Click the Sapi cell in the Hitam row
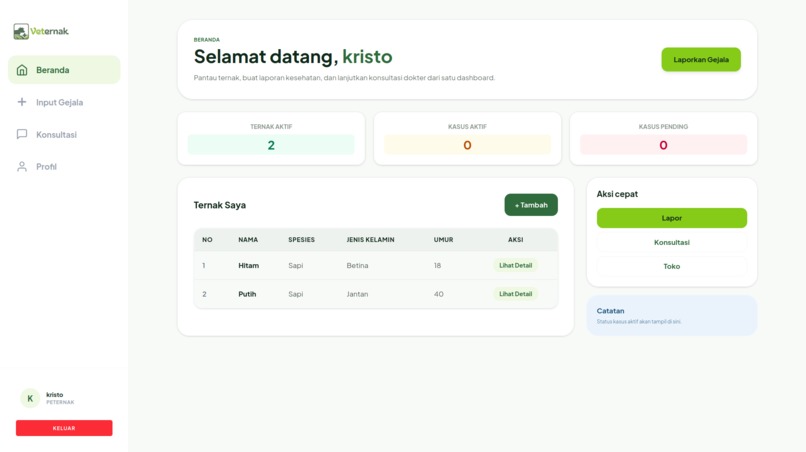 click(296, 265)
